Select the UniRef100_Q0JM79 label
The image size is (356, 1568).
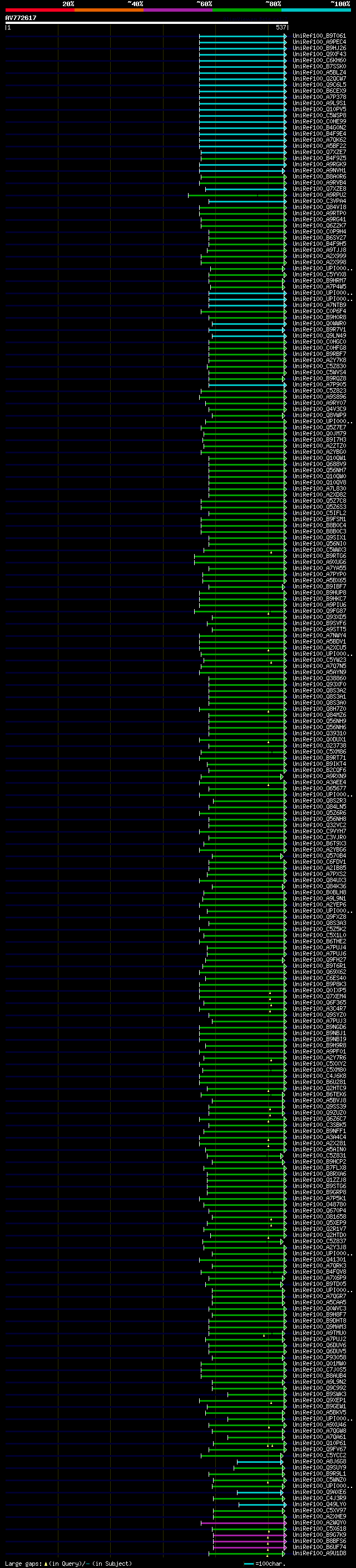click(319, 433)
